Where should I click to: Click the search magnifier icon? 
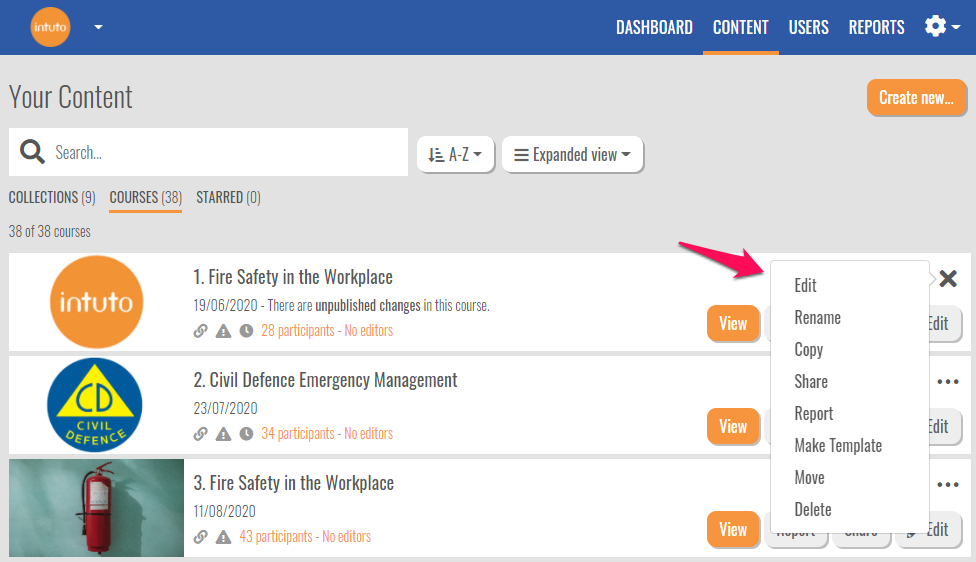click(32, 152)
